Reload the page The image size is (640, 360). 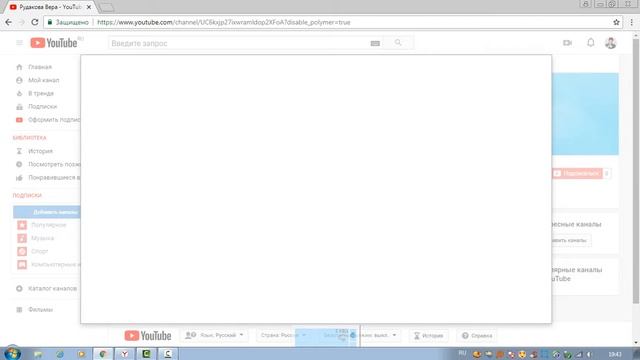click(35, 22)
